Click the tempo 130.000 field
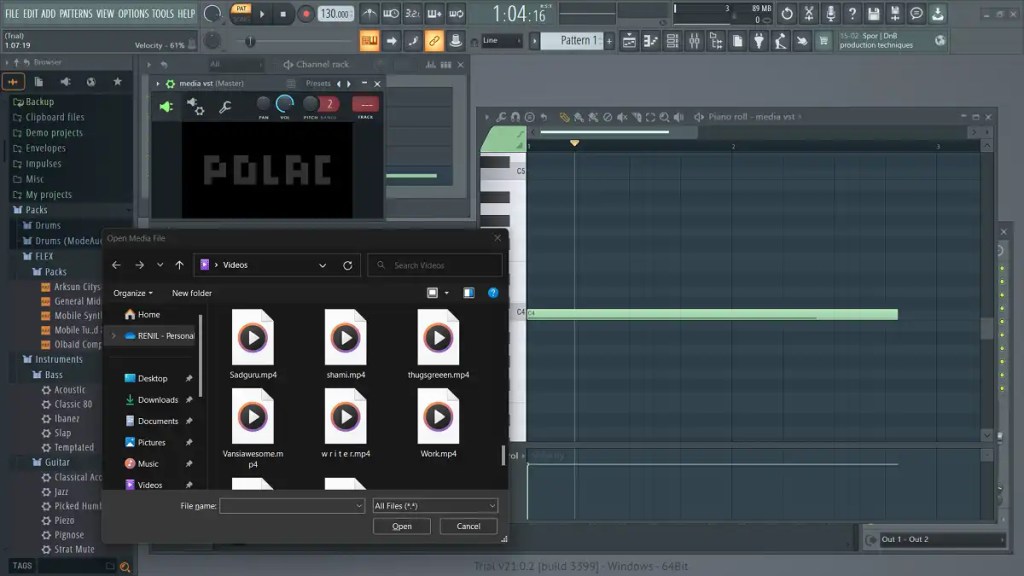This screenshot has height=576, width=1024. pyautogui.click(x=336, y=14)
